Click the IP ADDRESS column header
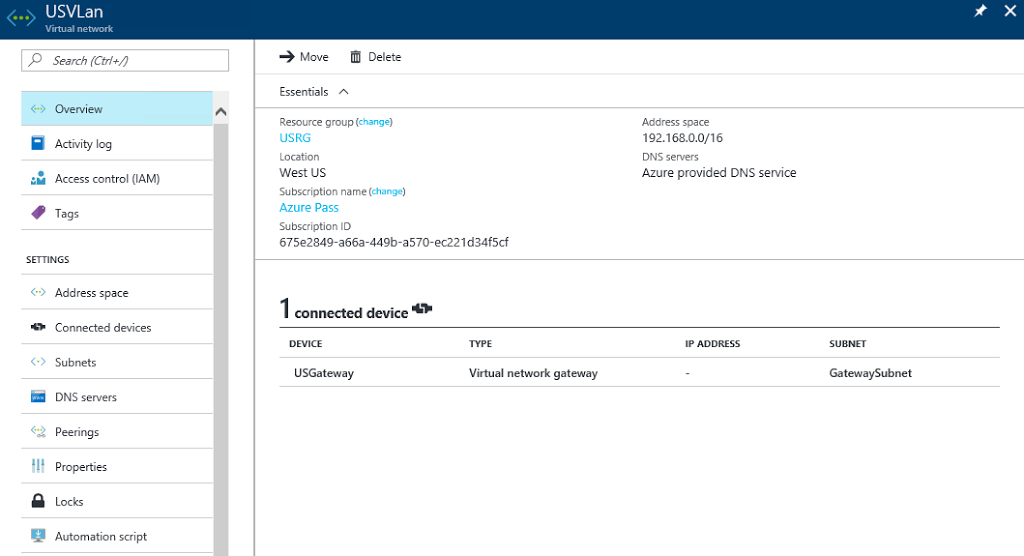Screen dimensions: 1024x556 [x=712, y=344]
